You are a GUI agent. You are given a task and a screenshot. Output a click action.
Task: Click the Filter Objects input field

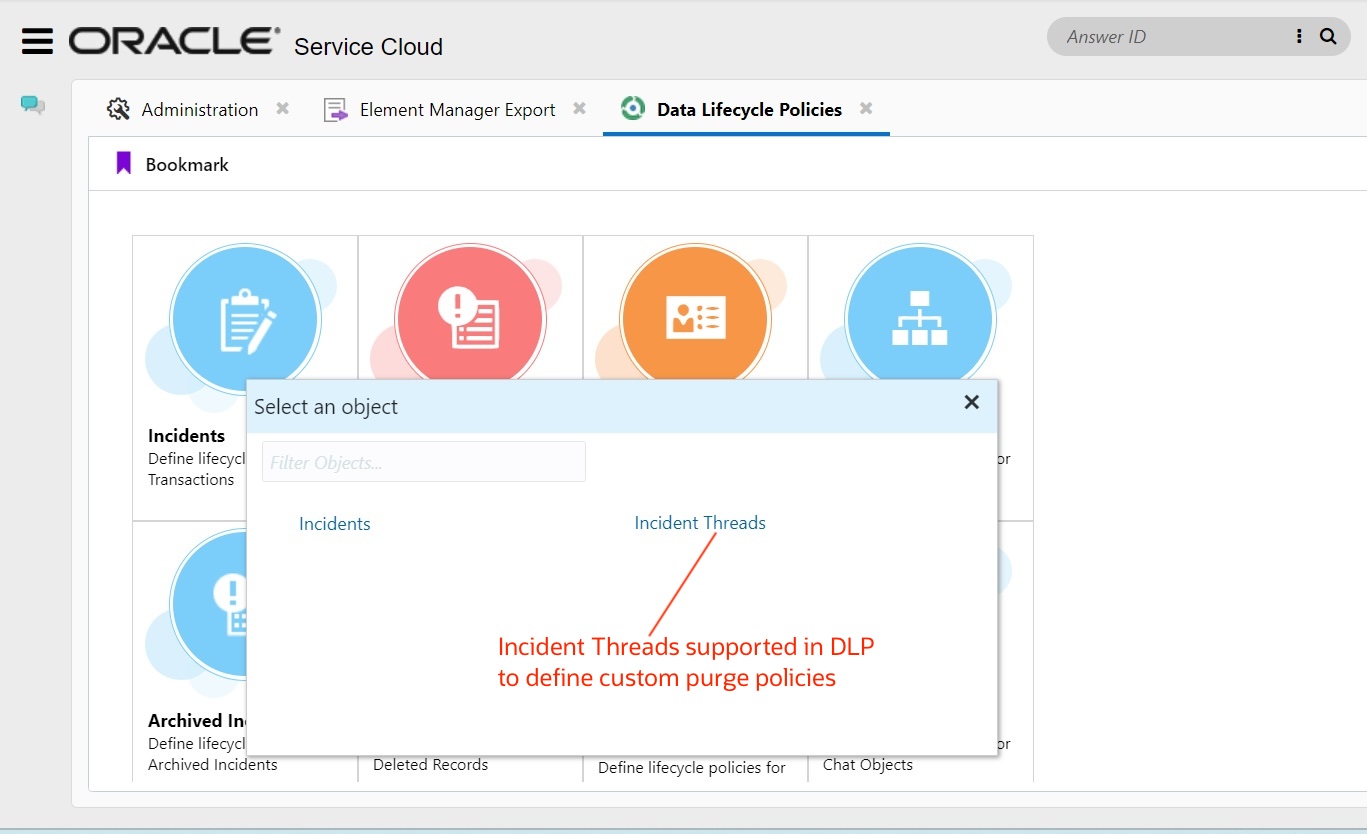[424, 462]
